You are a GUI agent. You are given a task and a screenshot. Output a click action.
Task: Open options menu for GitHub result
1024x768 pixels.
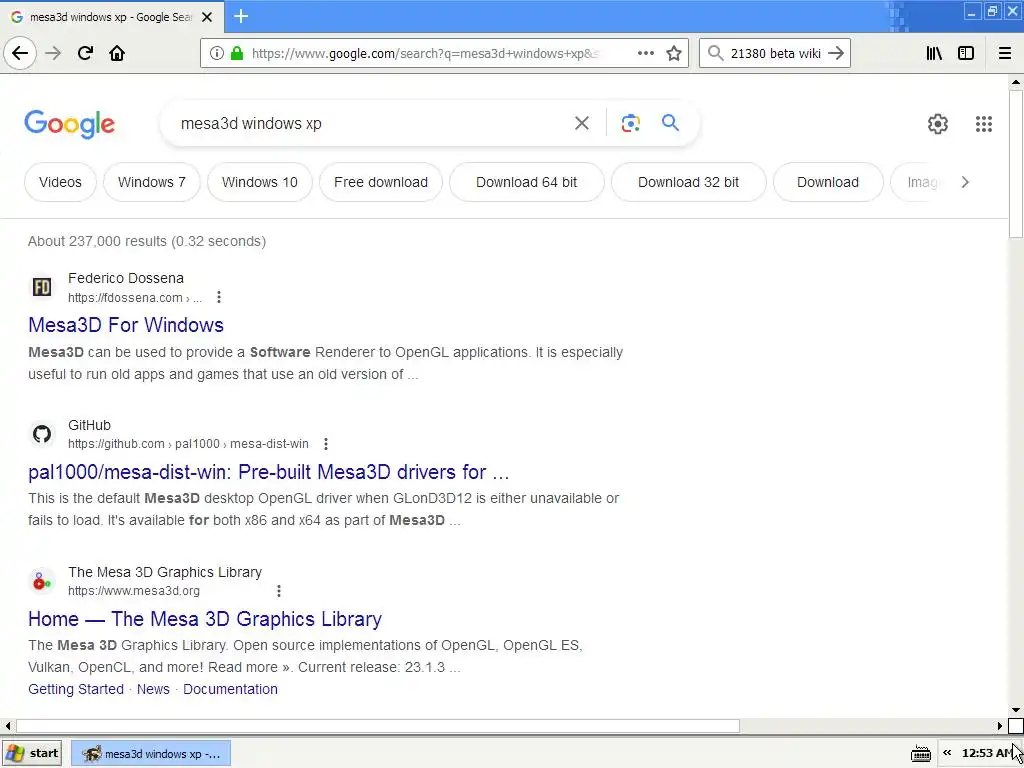(x=325, y=444)
